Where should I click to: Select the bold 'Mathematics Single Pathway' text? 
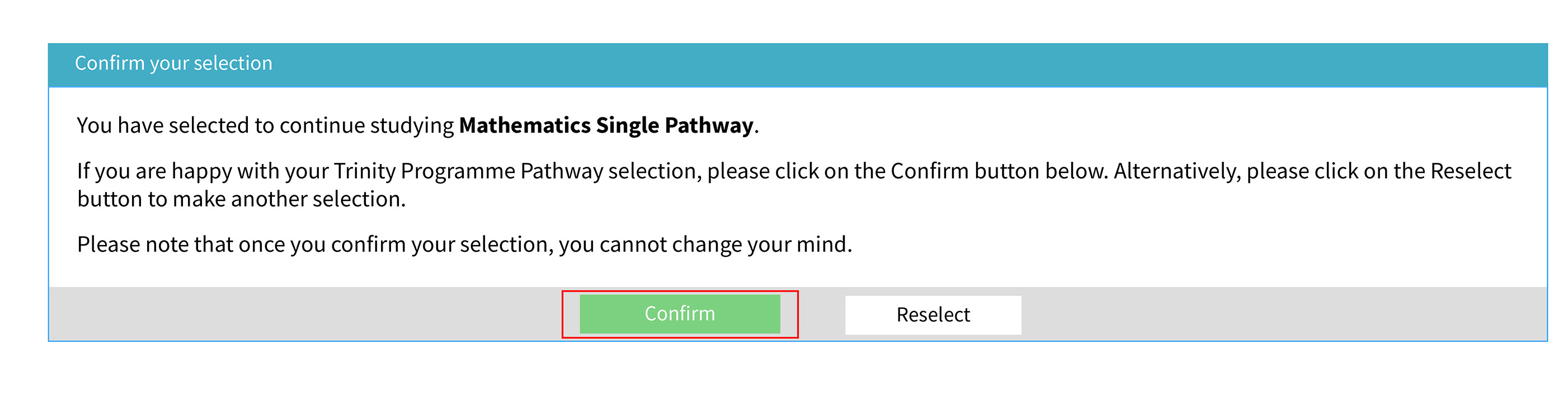click(x=606, y=125)
